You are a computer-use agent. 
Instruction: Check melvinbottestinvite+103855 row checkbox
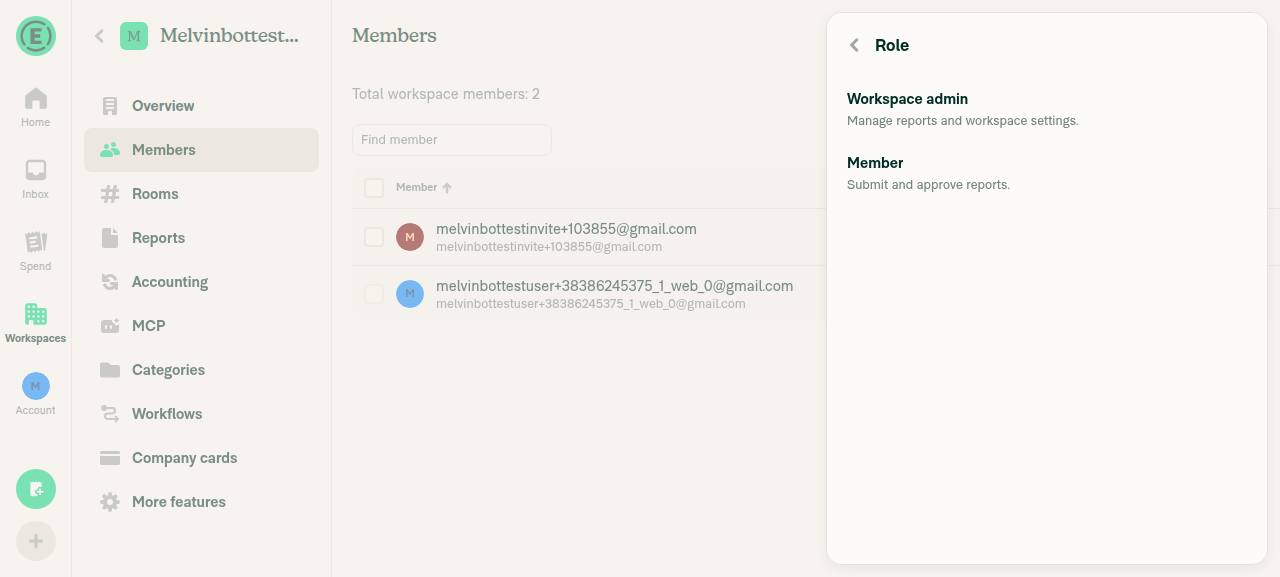[374, 237]
